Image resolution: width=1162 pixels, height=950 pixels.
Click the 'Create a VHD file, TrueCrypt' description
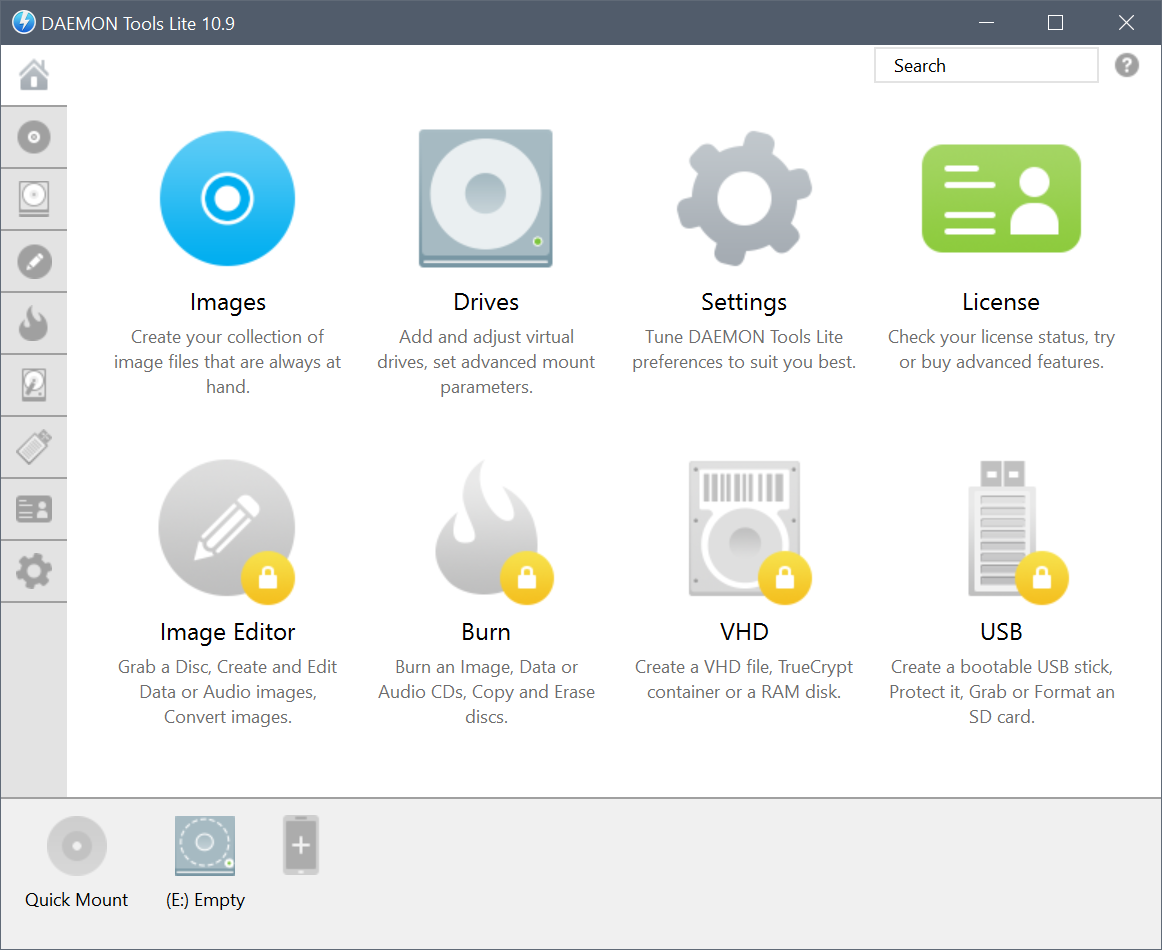pos(744,679)
